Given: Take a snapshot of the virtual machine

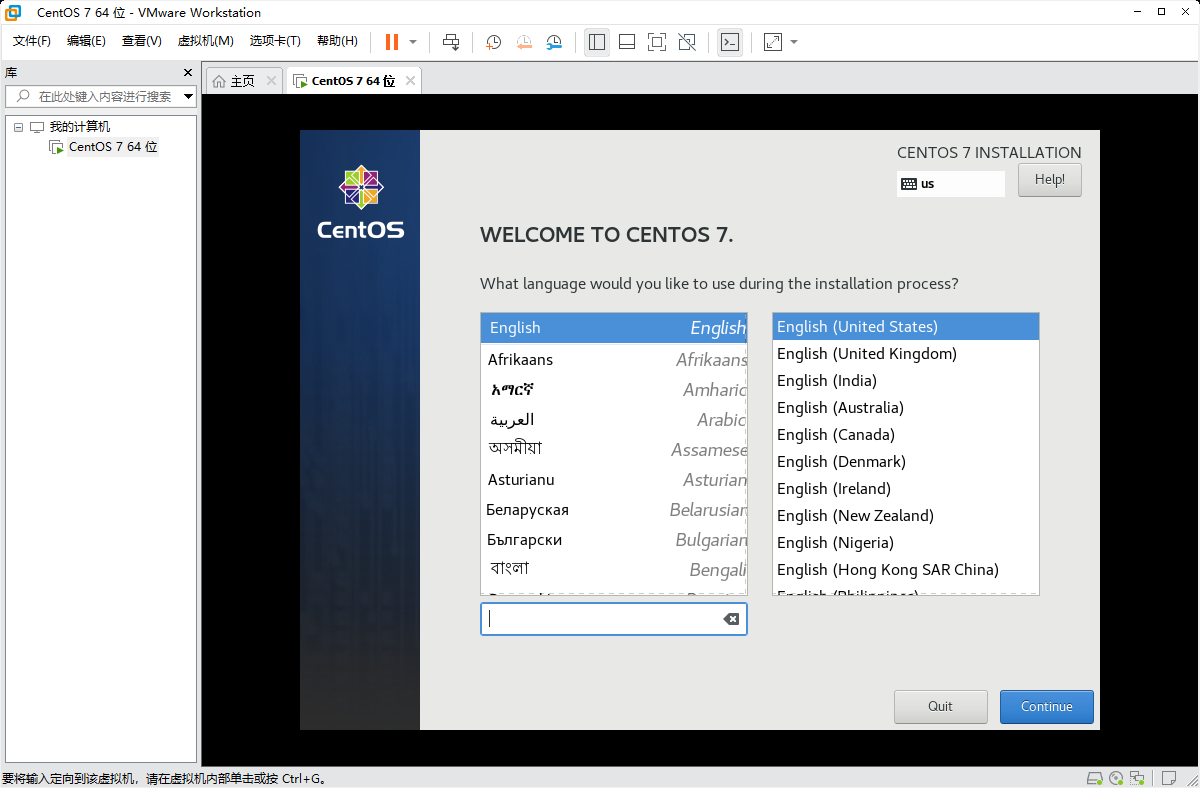Looking at the screenshot, I should (x=493, y=42).
